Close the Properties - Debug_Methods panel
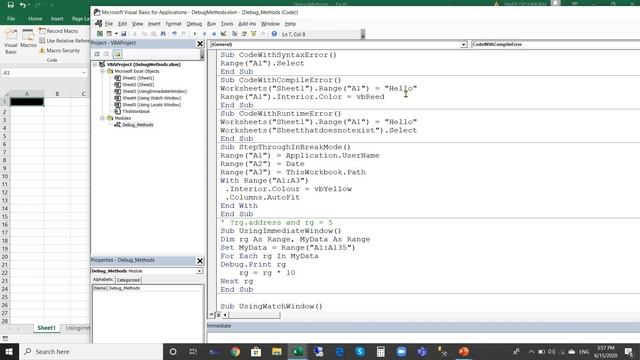640x360 pixels. [x=200, y=261]
